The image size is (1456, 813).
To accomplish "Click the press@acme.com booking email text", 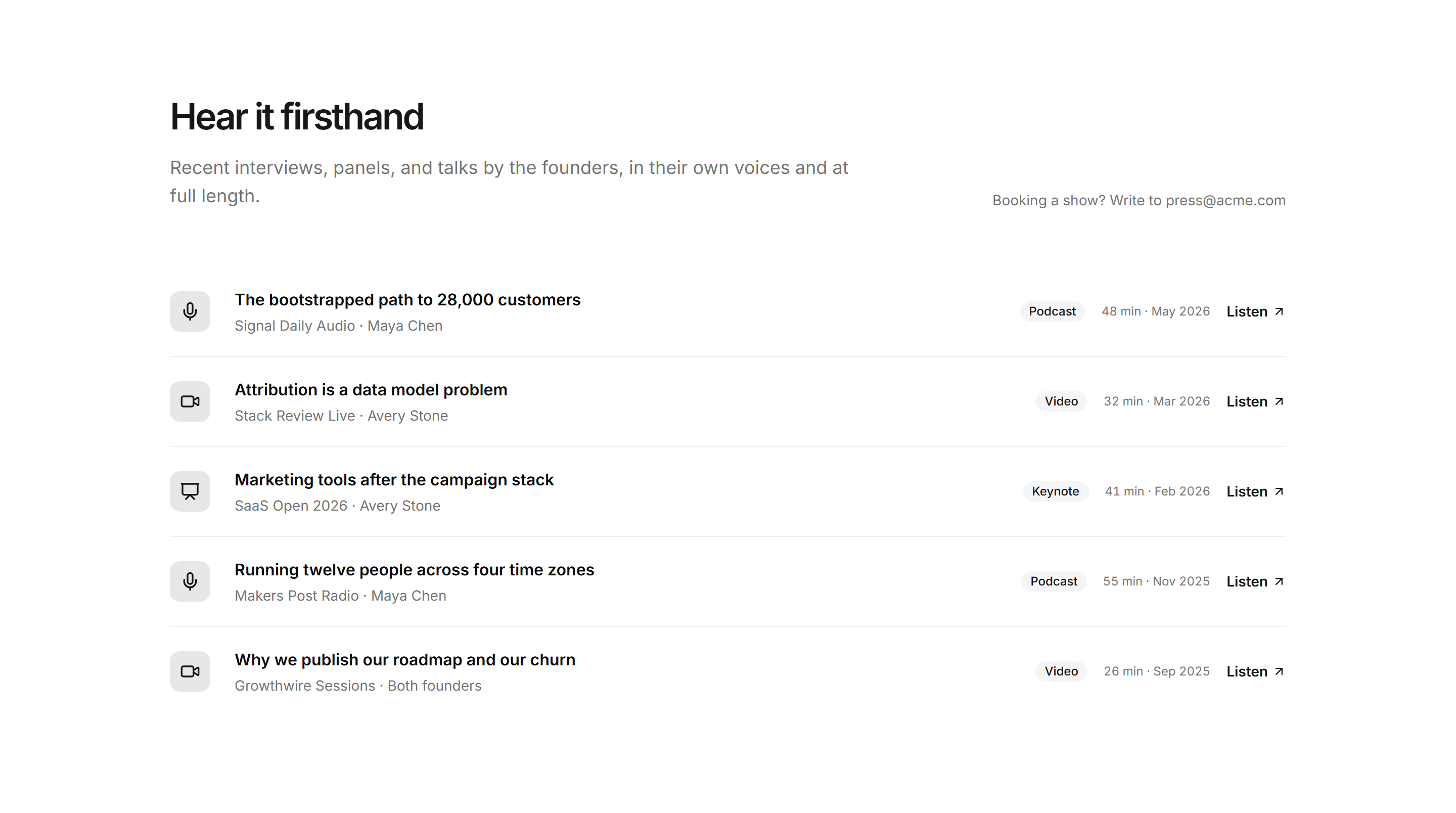I will click(x=1225, y=200).
